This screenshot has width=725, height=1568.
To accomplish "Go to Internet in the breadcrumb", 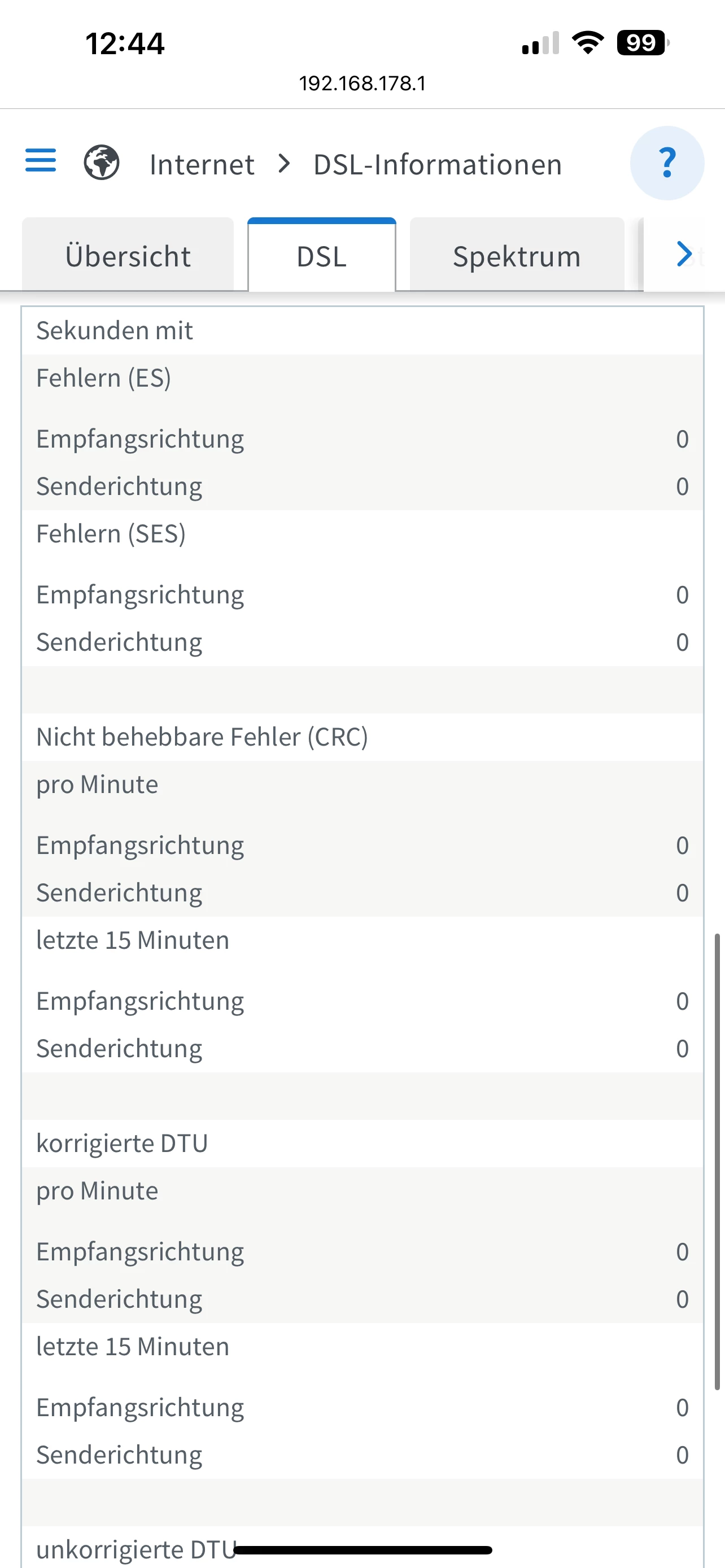I will [202, 164].
